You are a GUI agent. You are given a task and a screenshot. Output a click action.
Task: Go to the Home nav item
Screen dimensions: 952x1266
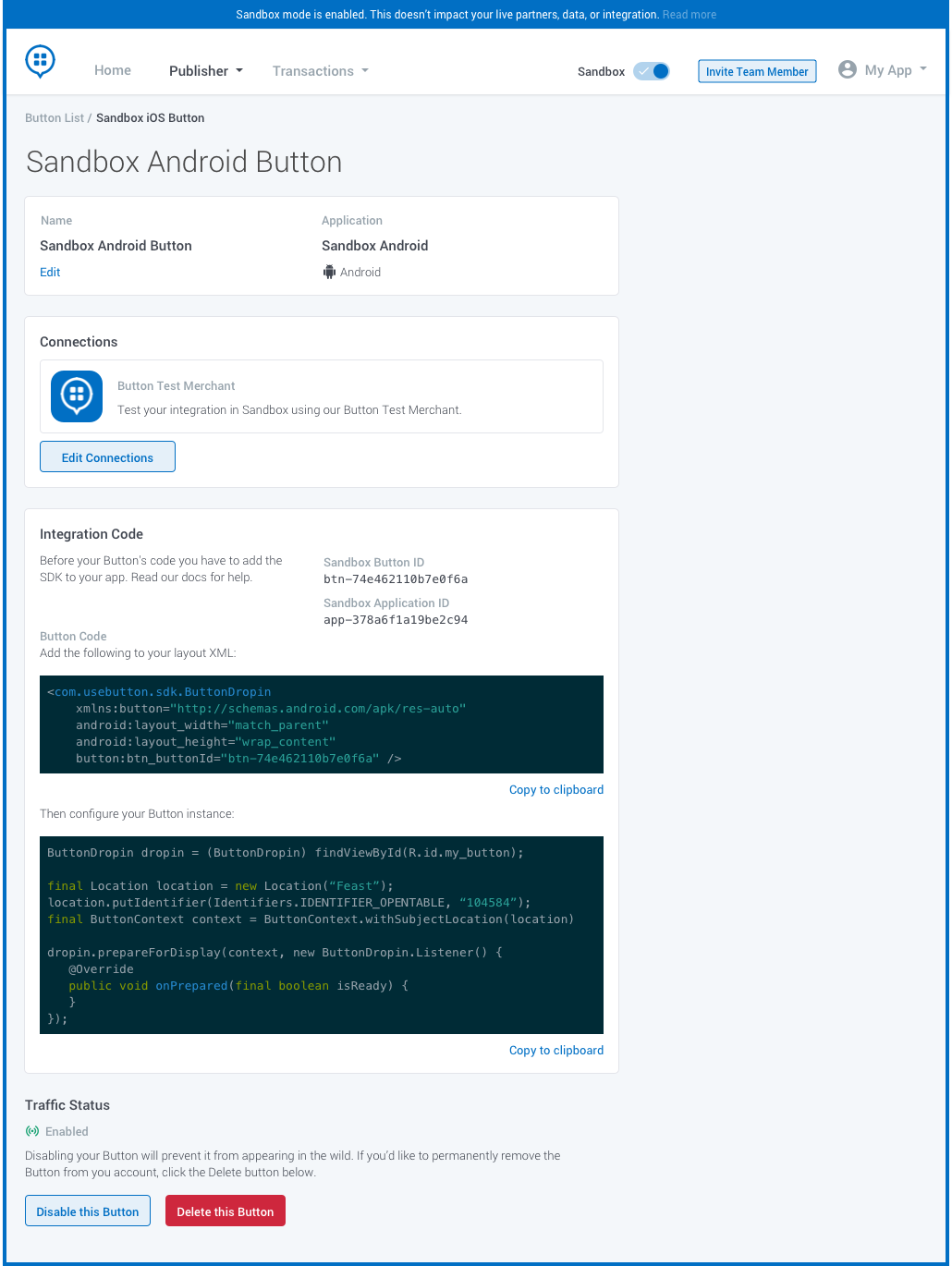click(113, 70)
